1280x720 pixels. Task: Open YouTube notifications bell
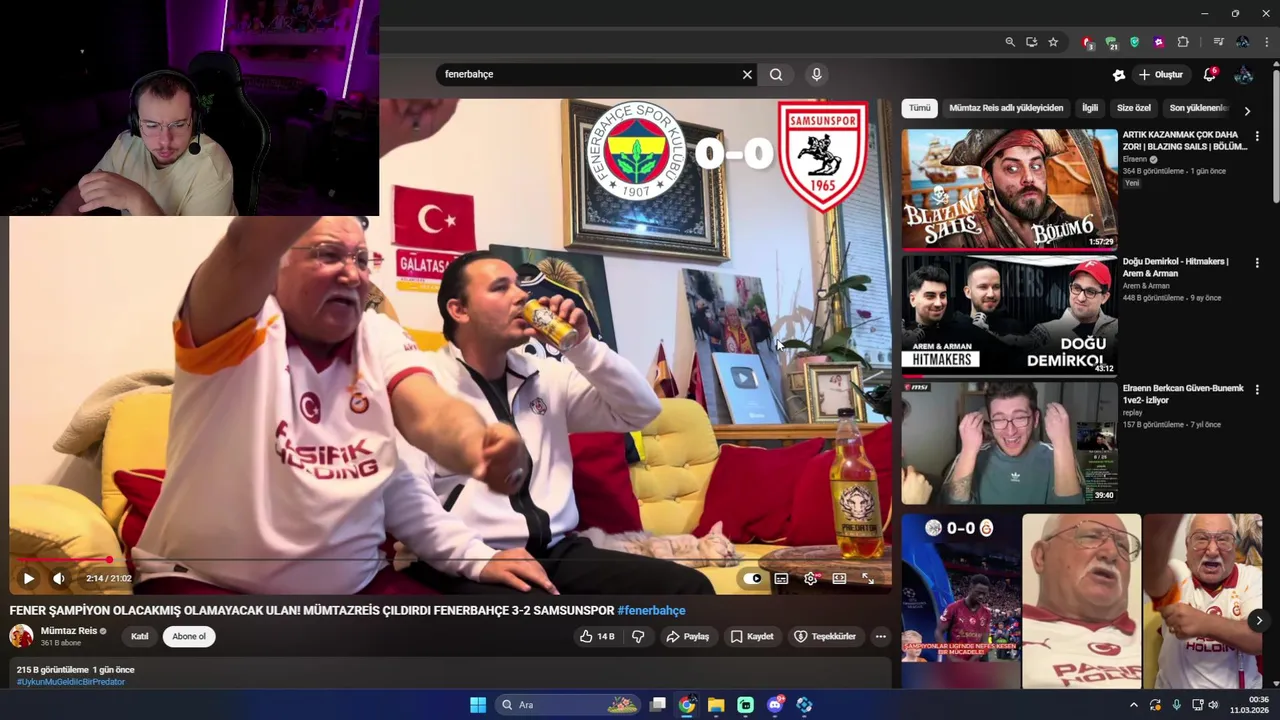click(x=1209, y=75)
